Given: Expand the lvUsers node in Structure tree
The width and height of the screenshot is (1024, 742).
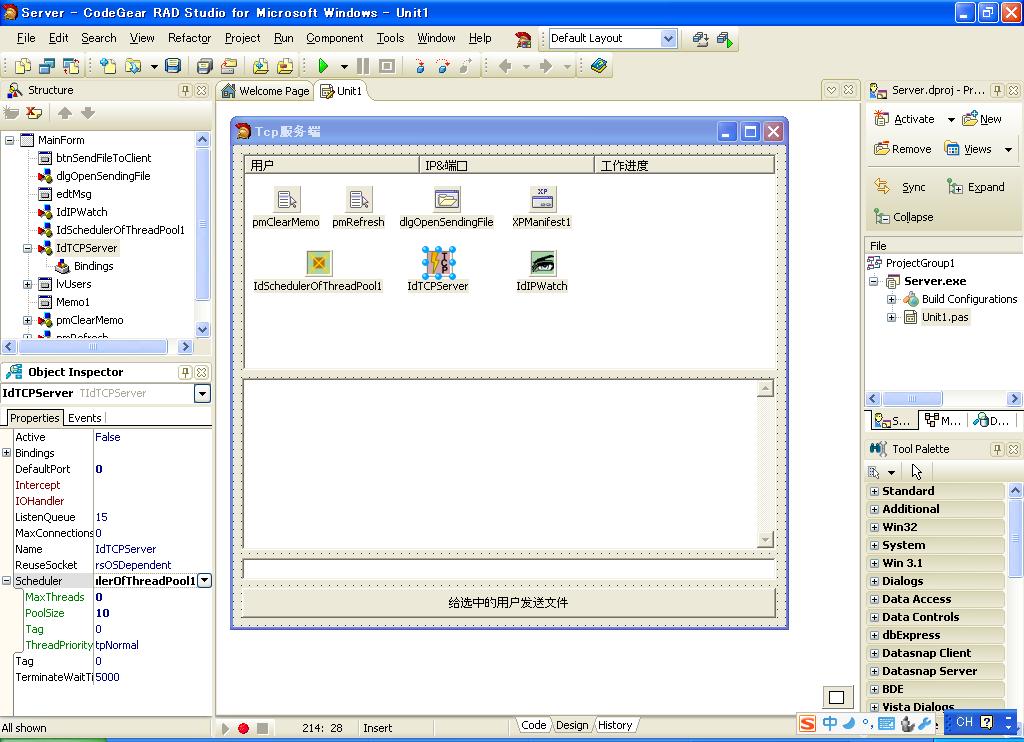Looking at the screenshot, I should pyautogui.click(x=27, y=284).
